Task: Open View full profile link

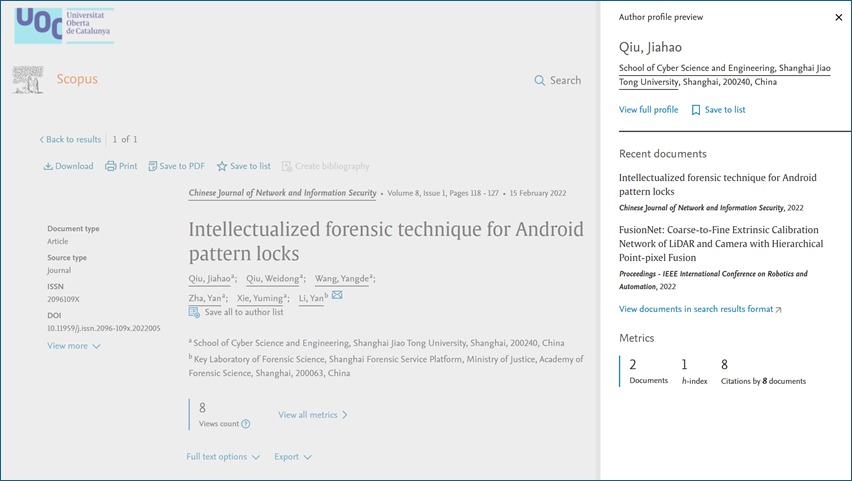Action: (648, 110)
